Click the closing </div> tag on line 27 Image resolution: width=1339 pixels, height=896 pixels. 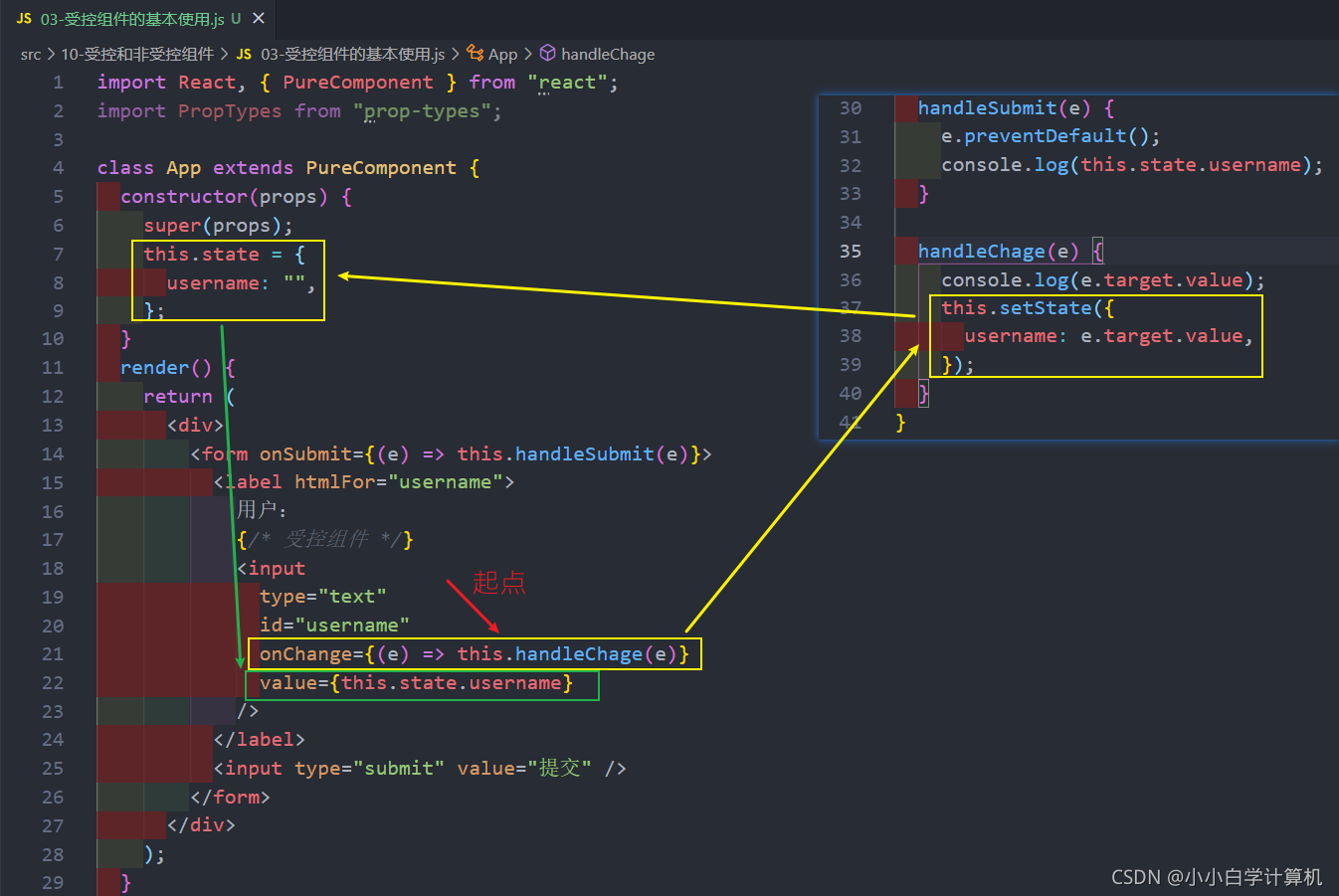click(201, 825)
